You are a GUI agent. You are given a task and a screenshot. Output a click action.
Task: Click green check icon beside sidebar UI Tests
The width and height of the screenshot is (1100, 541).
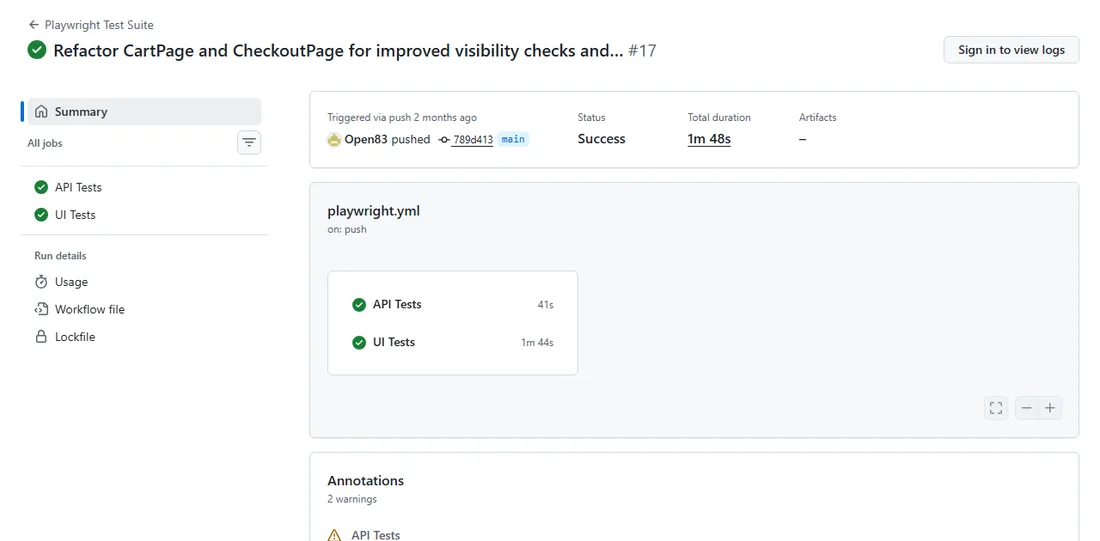[x=41, y=215]
